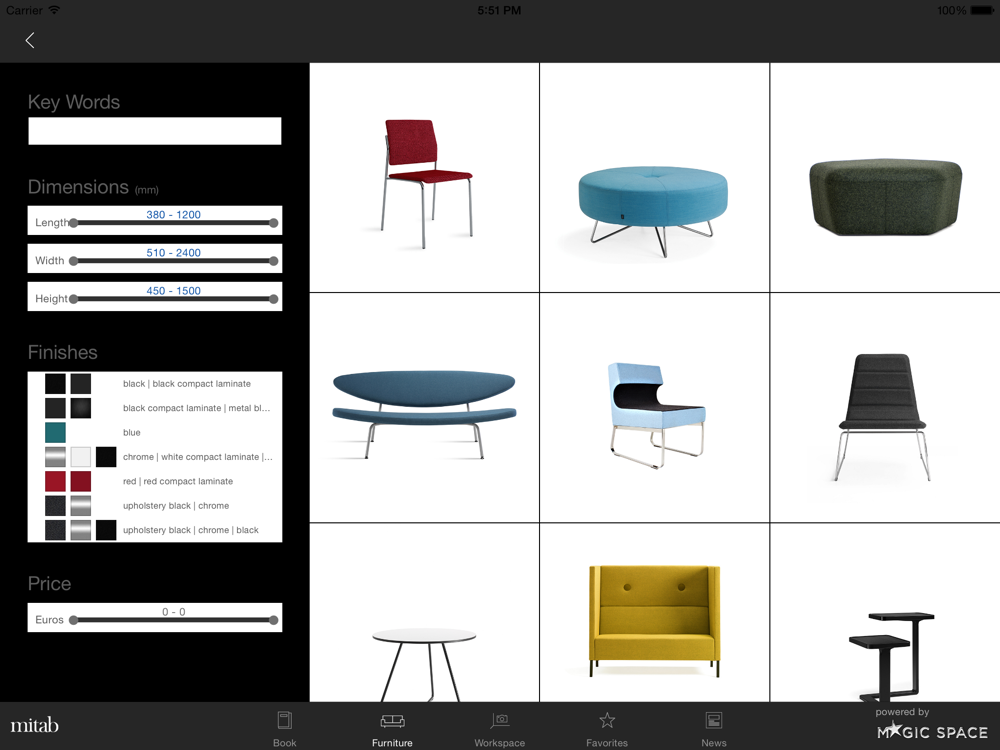Choose 'upholstery black | chrome' finish
This screenshot has width=1000, height=750.
pyautogui.click(x=176, y=506)
